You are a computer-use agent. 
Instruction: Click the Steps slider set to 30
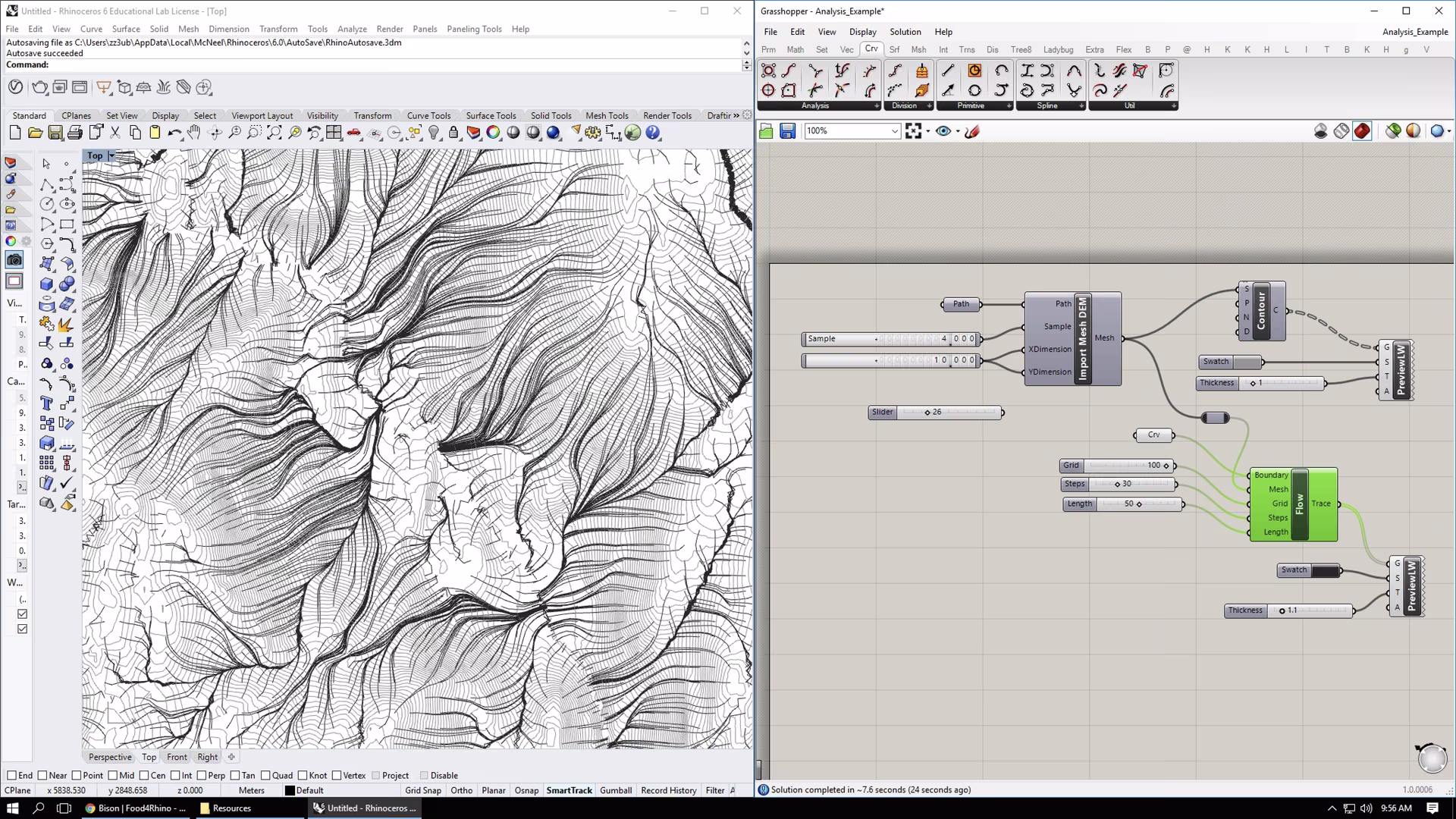[1119, 484]
